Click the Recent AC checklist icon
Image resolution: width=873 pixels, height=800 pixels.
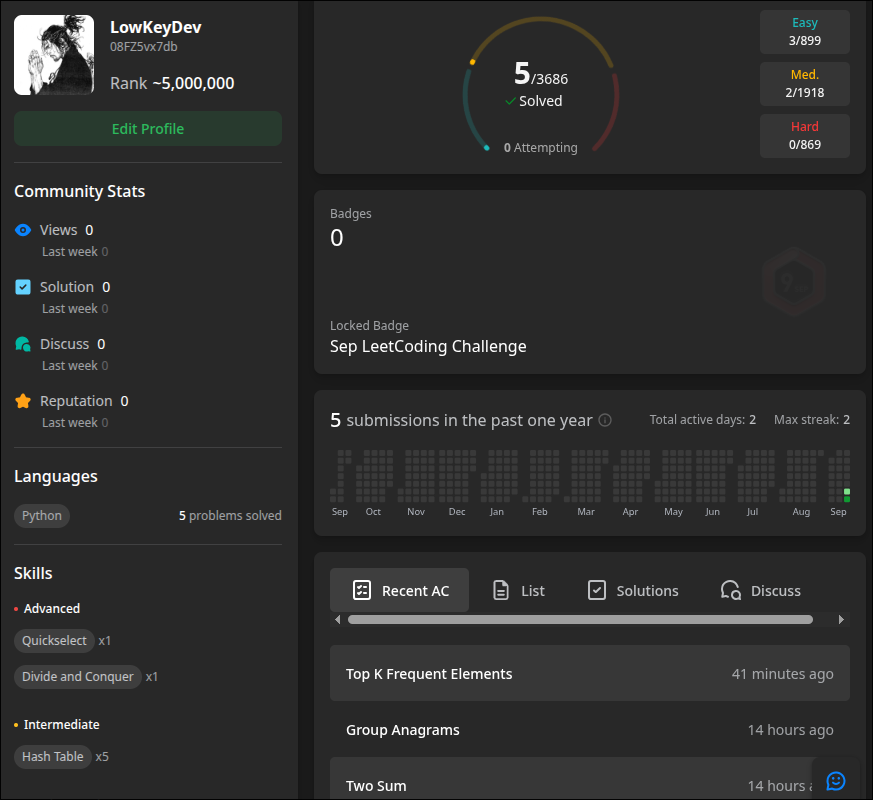click(362, 590)
